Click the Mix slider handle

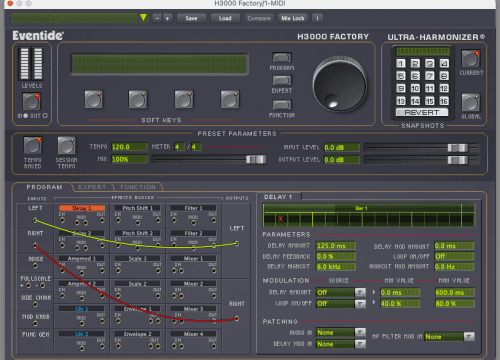[x=256, y=159]
